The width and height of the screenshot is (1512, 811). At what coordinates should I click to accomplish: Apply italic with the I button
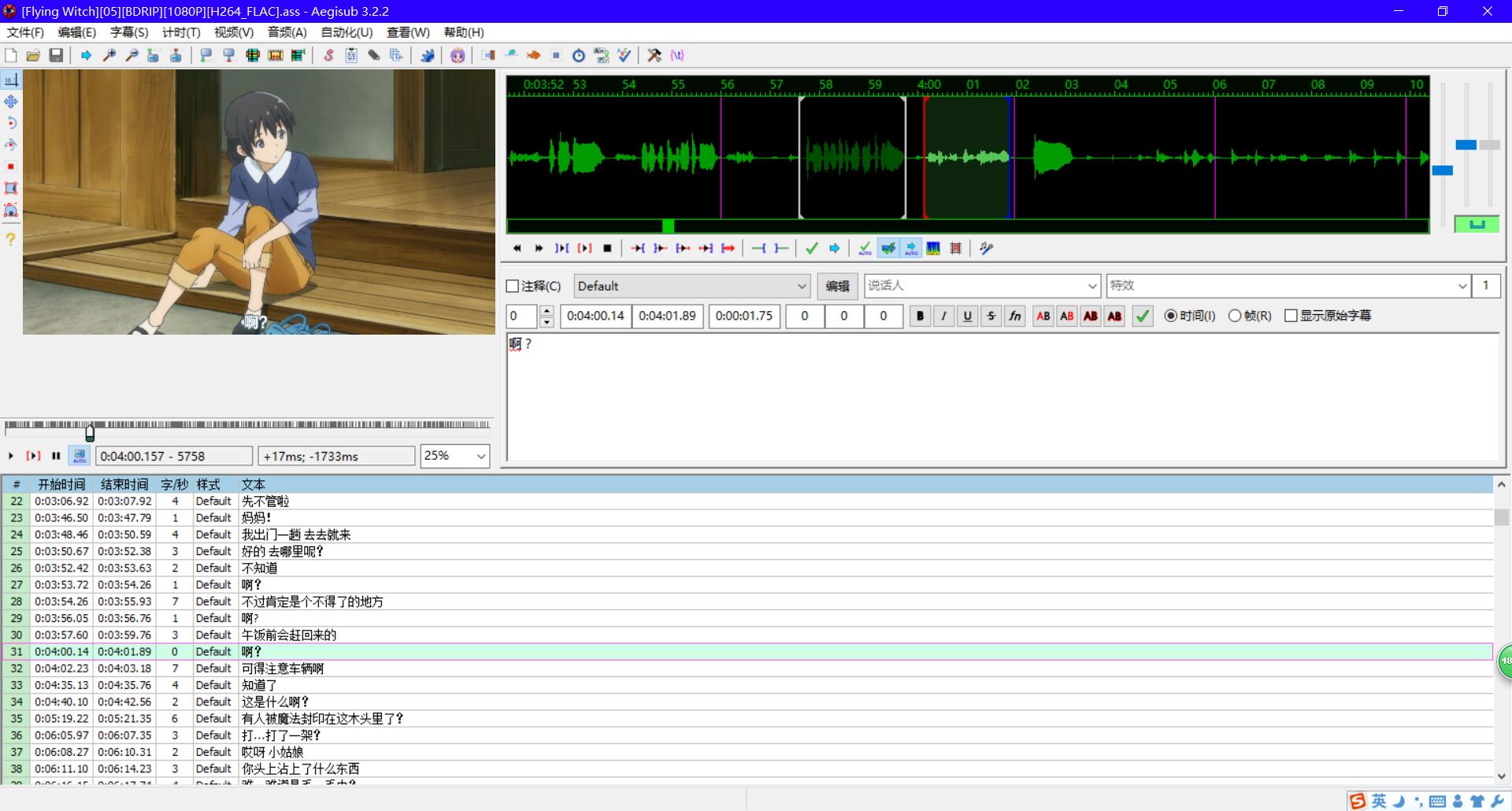click(943, 316)
